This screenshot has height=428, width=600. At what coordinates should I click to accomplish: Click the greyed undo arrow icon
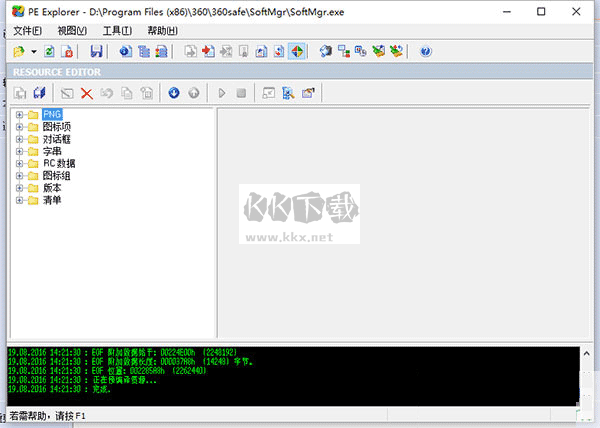point(107,93)
